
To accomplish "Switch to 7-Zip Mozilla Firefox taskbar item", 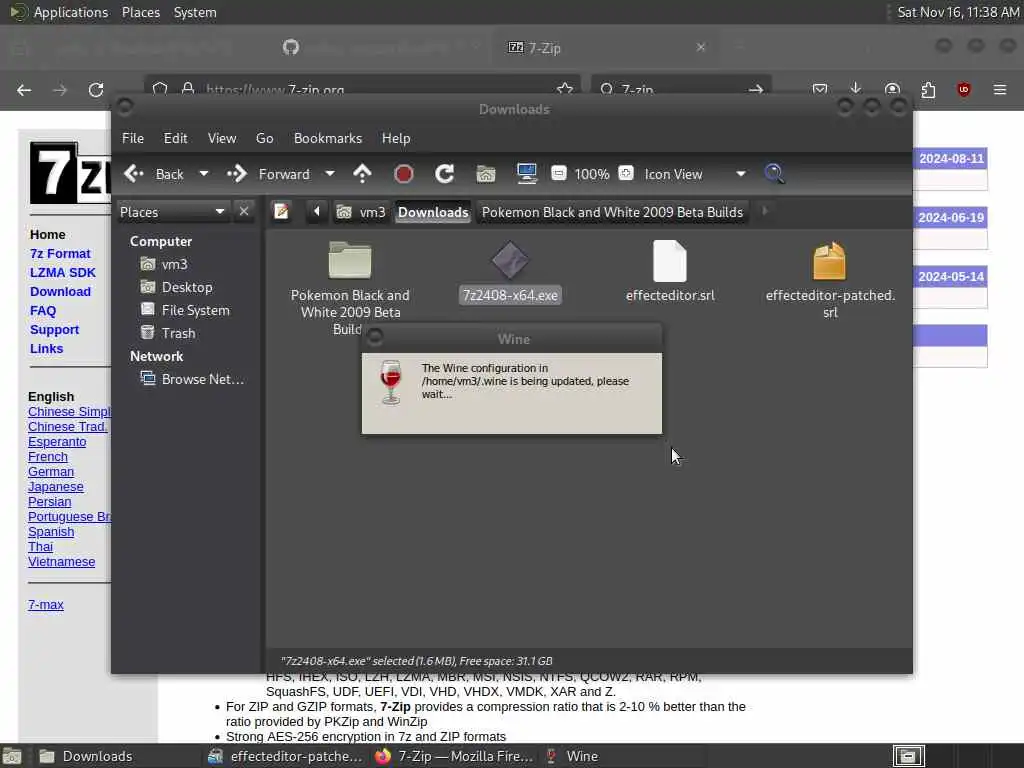I will pyautogui.click(x=454, y=756).
